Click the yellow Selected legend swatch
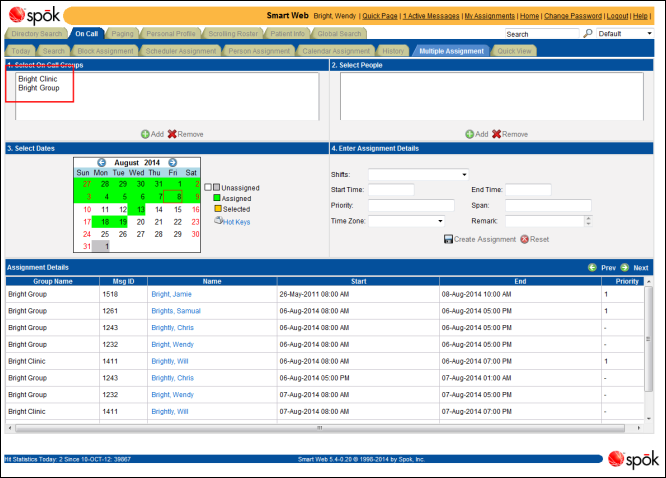The width and height of the screenshot is (666, 478). [x=218, y=209]
